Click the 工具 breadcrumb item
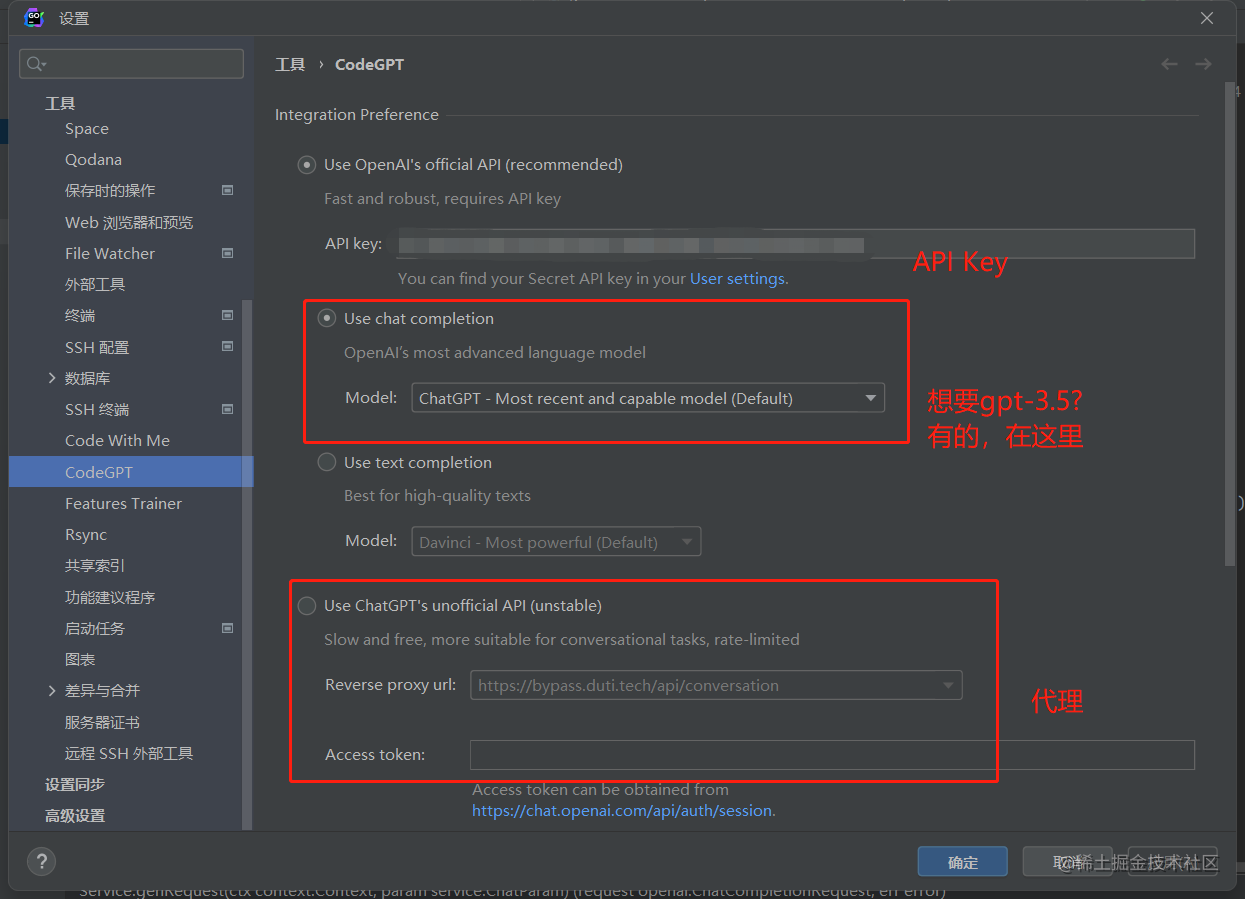Image resolution: width=1245 pixels, height=899 pixels. [x=290, y=64]
